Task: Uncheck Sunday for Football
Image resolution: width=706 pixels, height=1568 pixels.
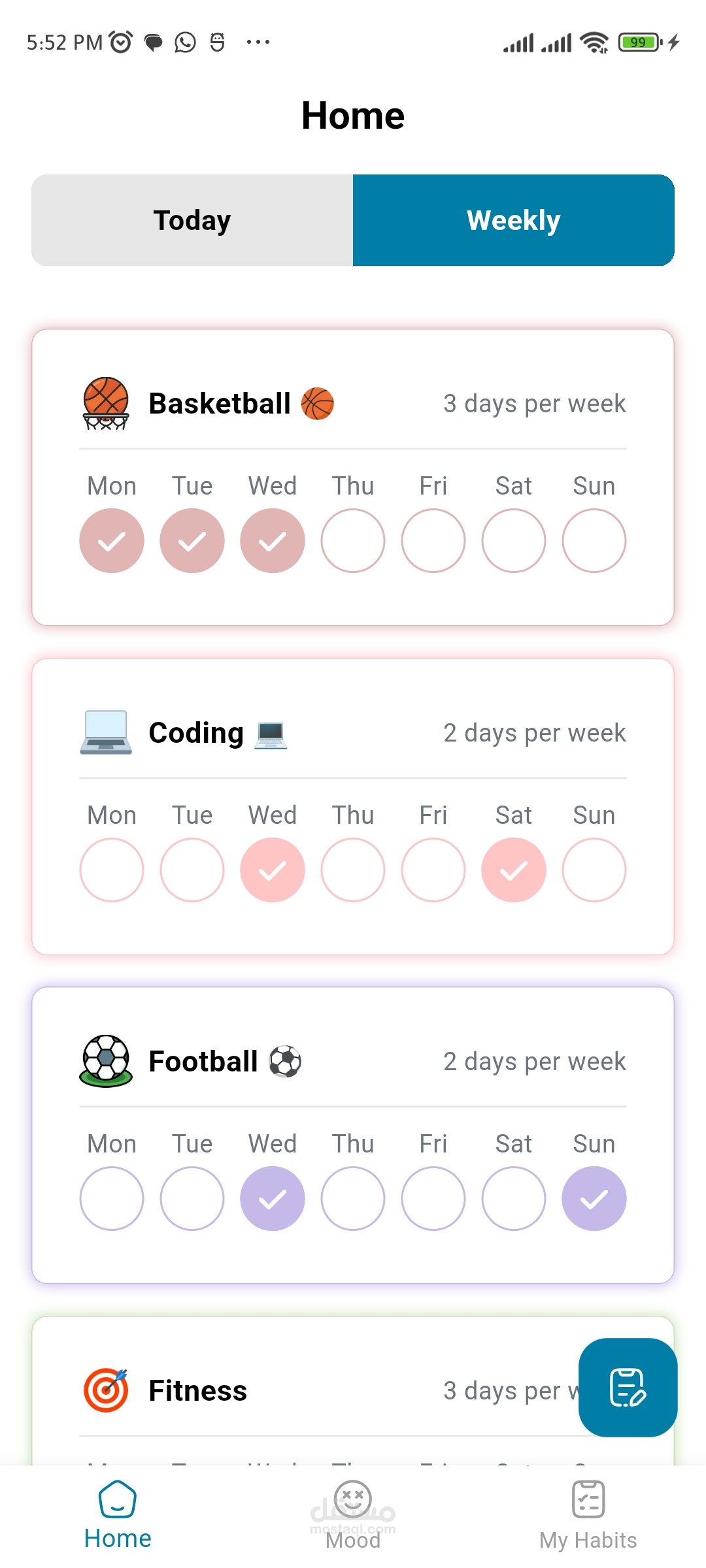Action: [594, 1199]
